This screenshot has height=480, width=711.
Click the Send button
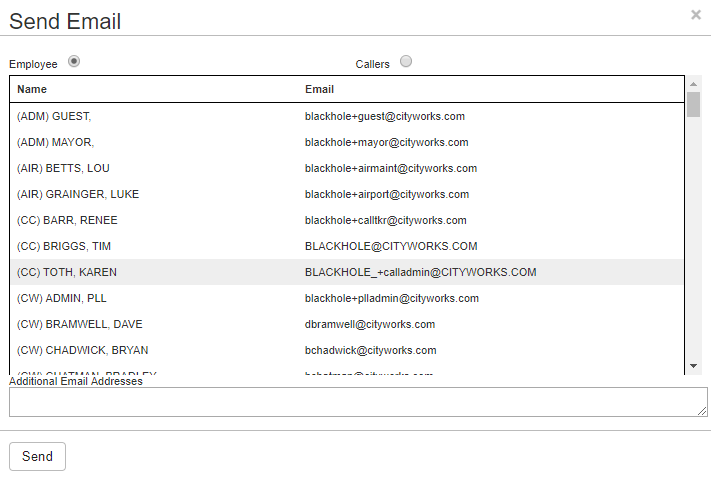(37, 456)
